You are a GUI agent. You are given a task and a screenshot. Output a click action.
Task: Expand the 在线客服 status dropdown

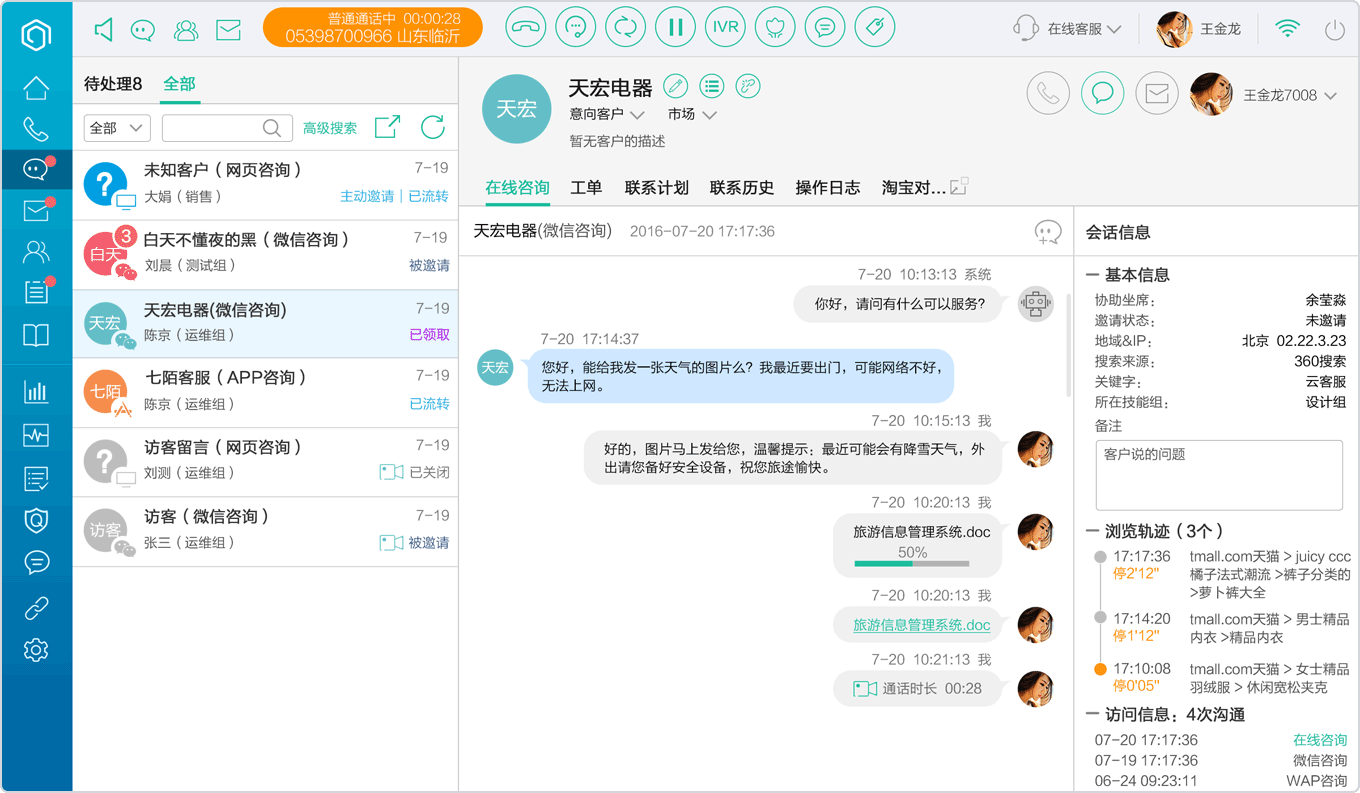[x=1084, y=29]
